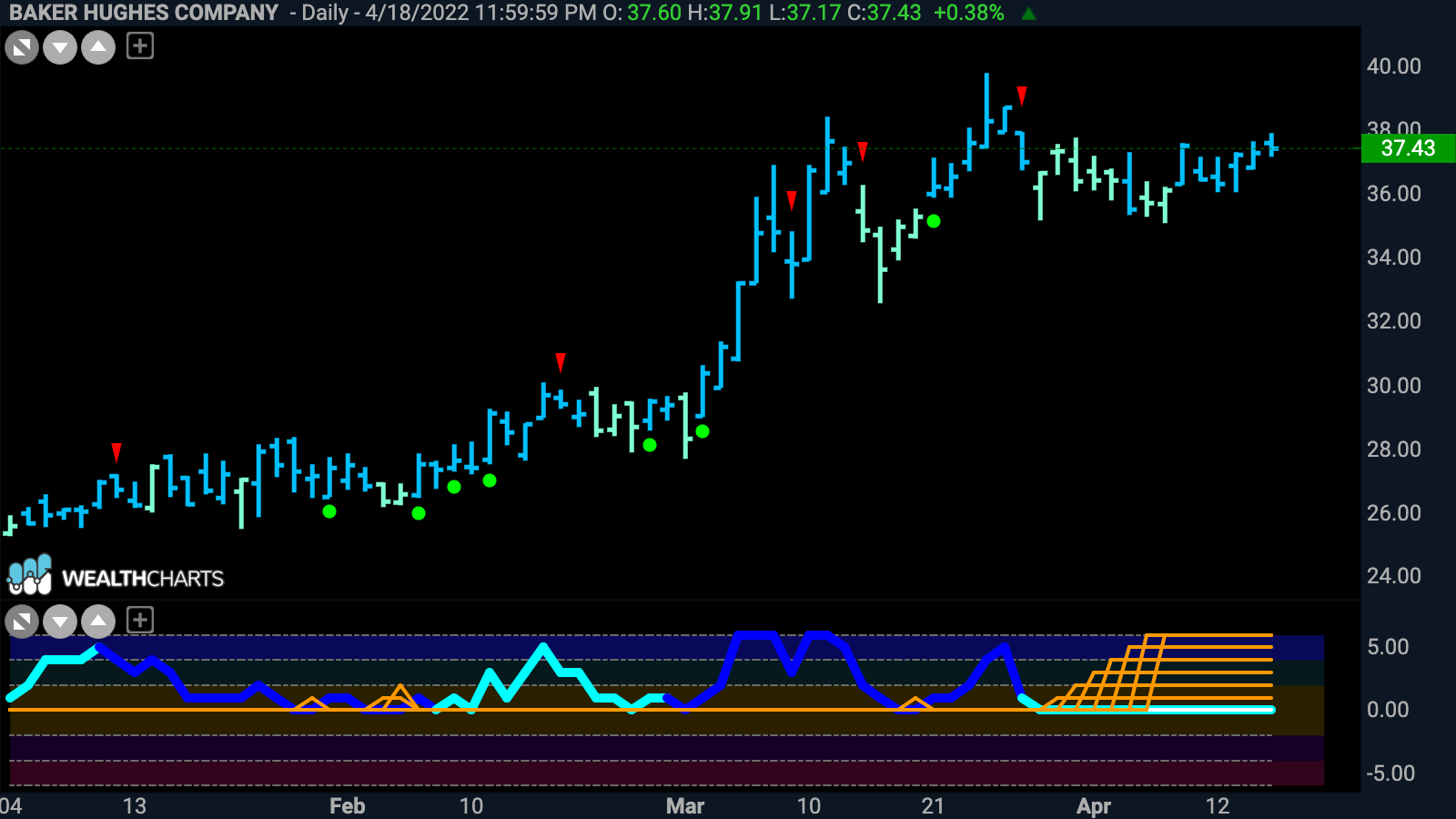Click the 32.00 price axis label
The image size is (1456, 819).
coord(1394,321)
